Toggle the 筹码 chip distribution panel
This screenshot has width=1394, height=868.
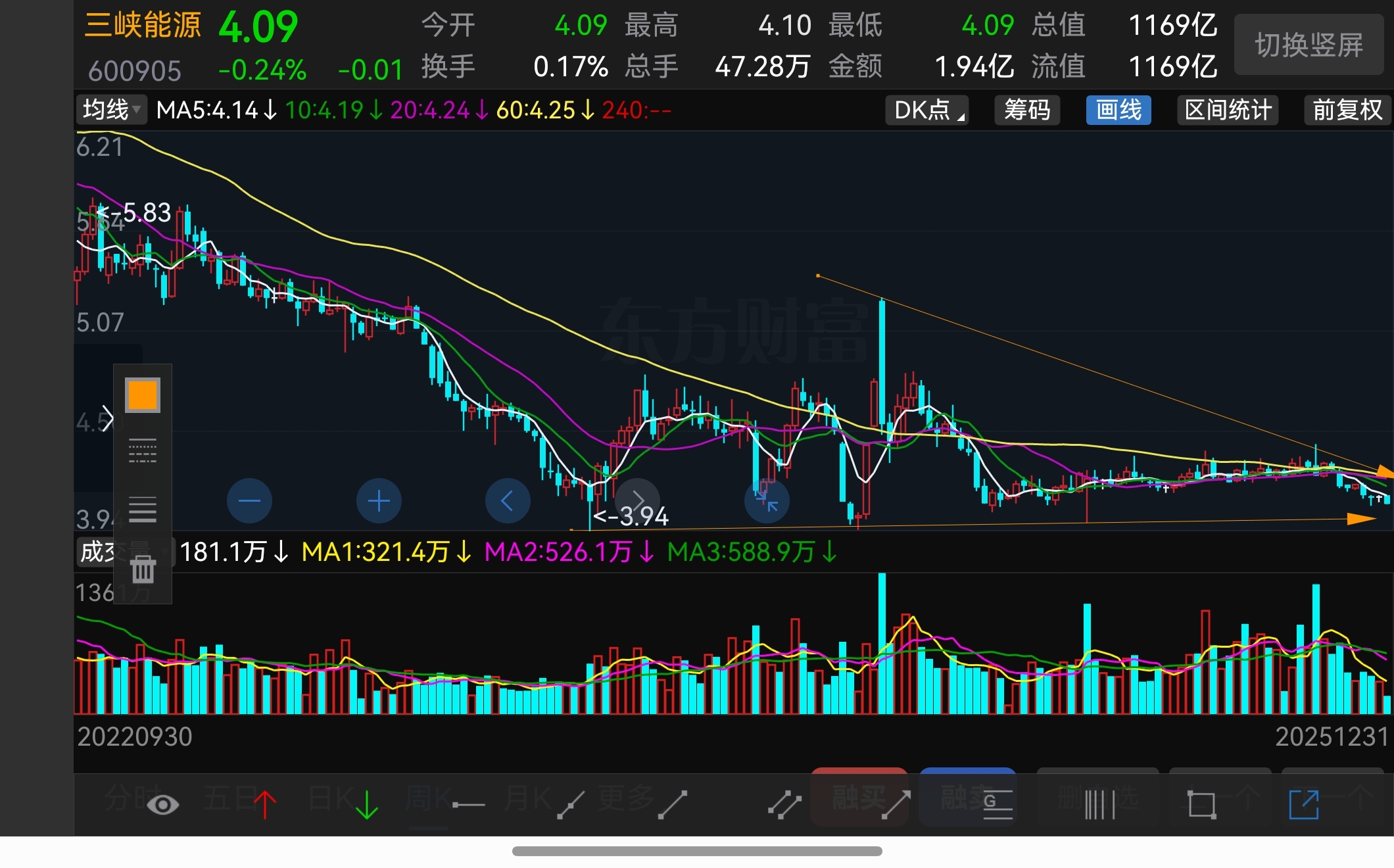point(1026,110)
